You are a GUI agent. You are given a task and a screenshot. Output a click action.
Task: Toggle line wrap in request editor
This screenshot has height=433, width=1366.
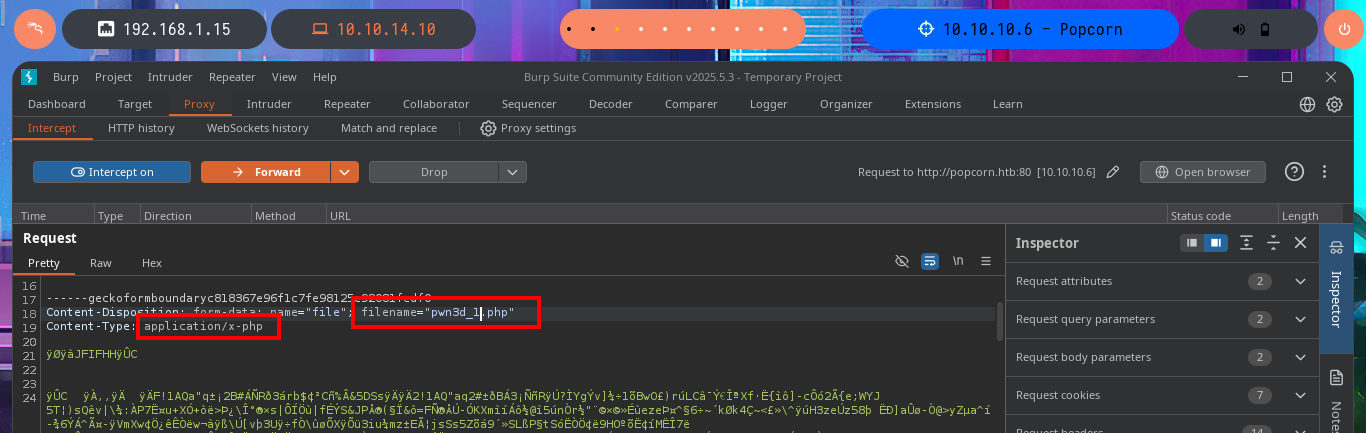pyautogui.click(x=930, y=262)
